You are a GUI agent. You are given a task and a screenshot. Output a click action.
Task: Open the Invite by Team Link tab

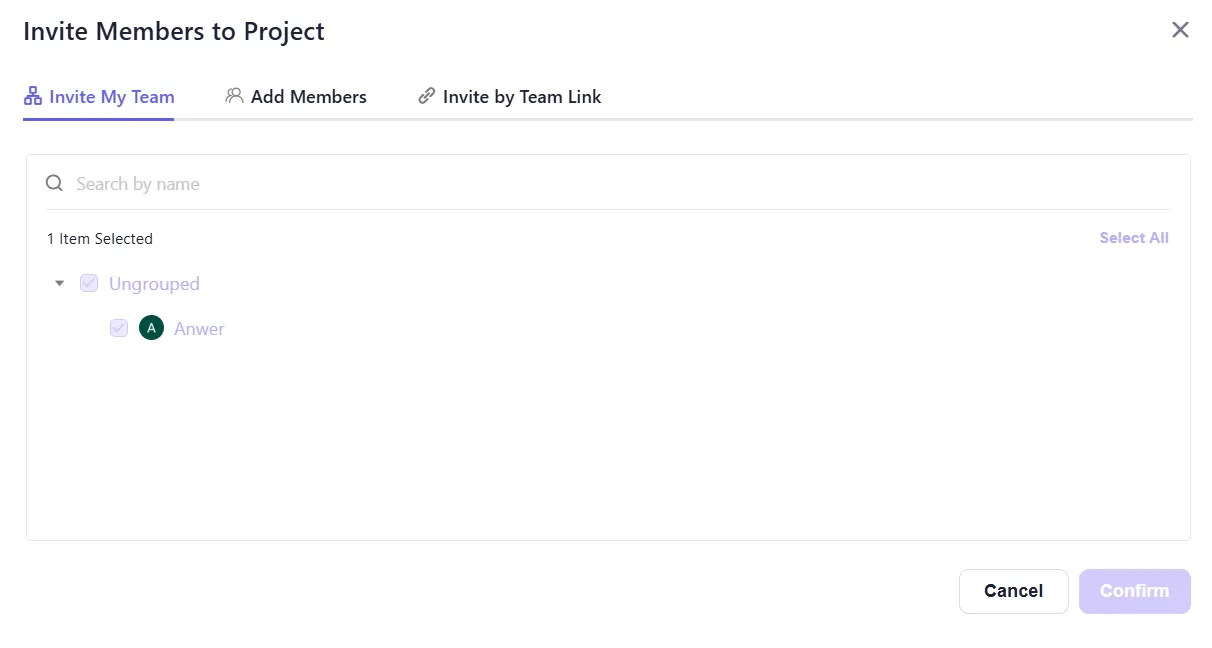pos(522,97)
